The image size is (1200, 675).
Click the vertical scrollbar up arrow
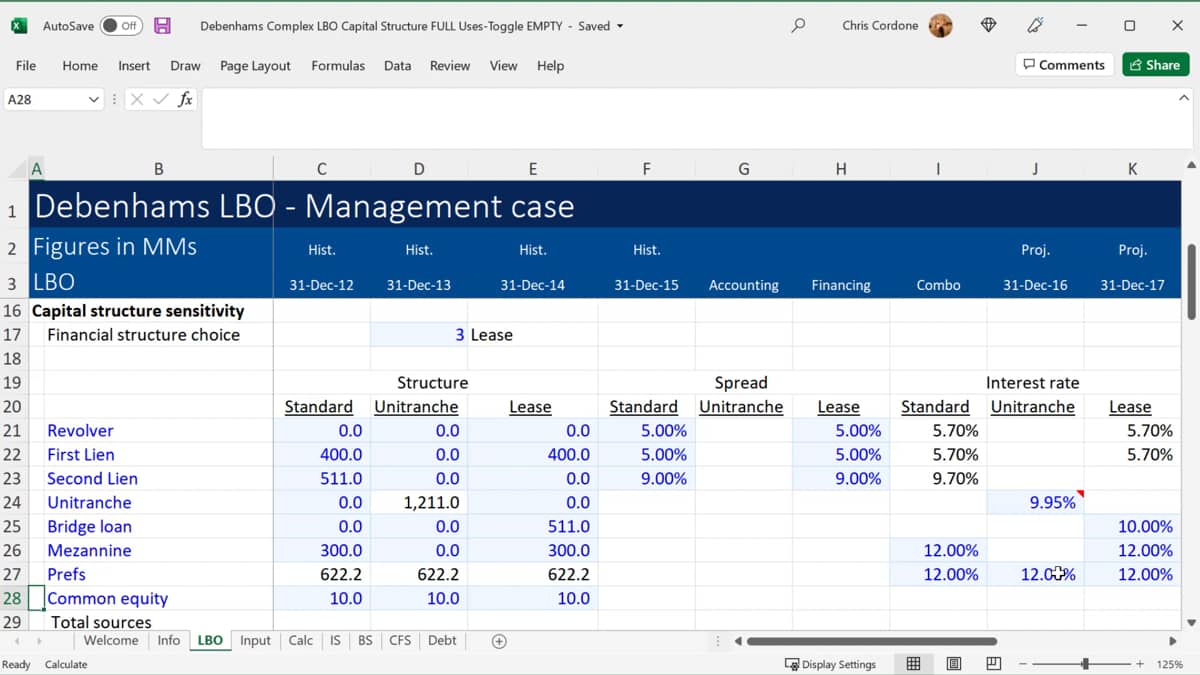point(1190,165)
